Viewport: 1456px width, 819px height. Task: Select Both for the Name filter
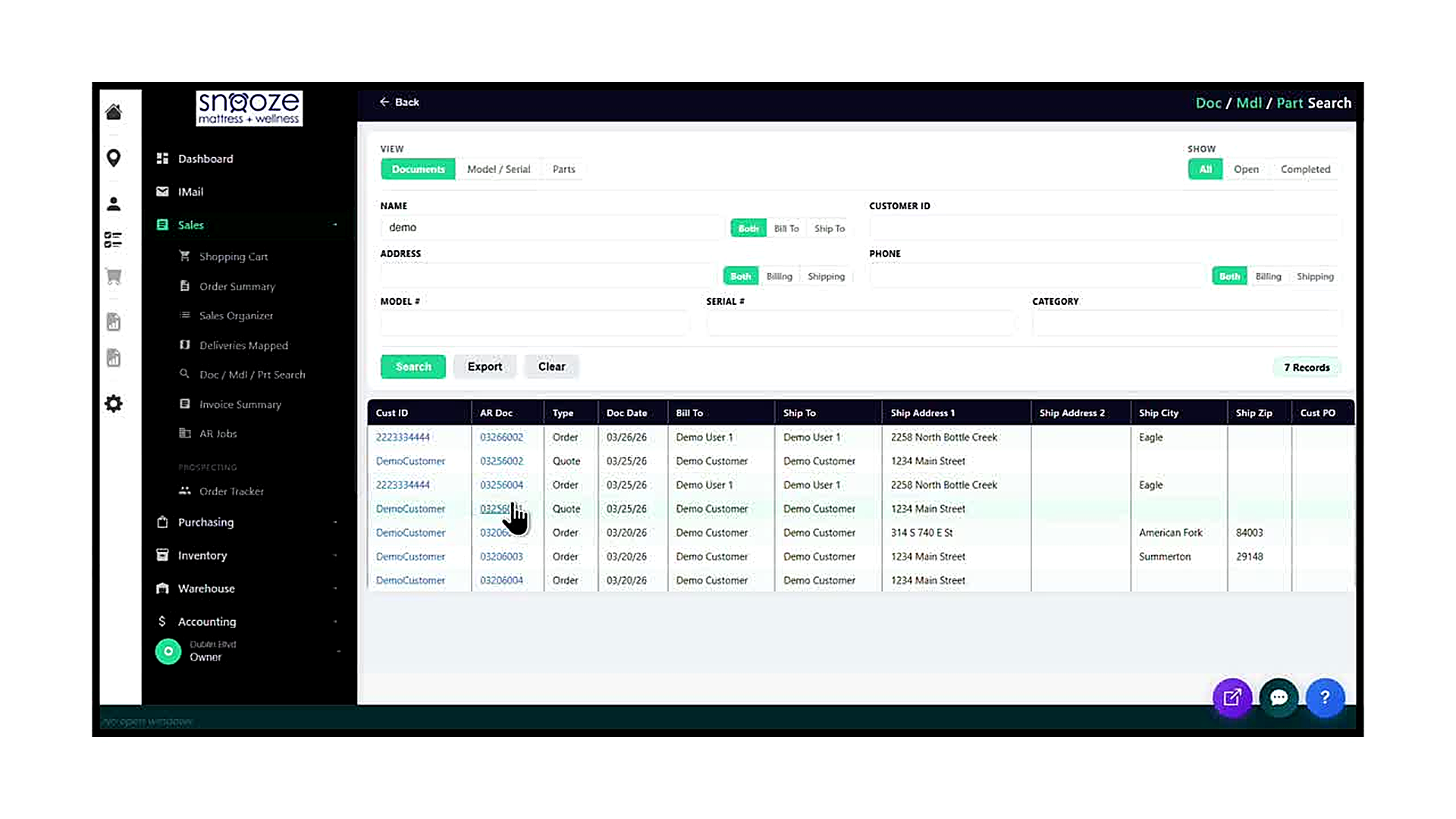748,228
